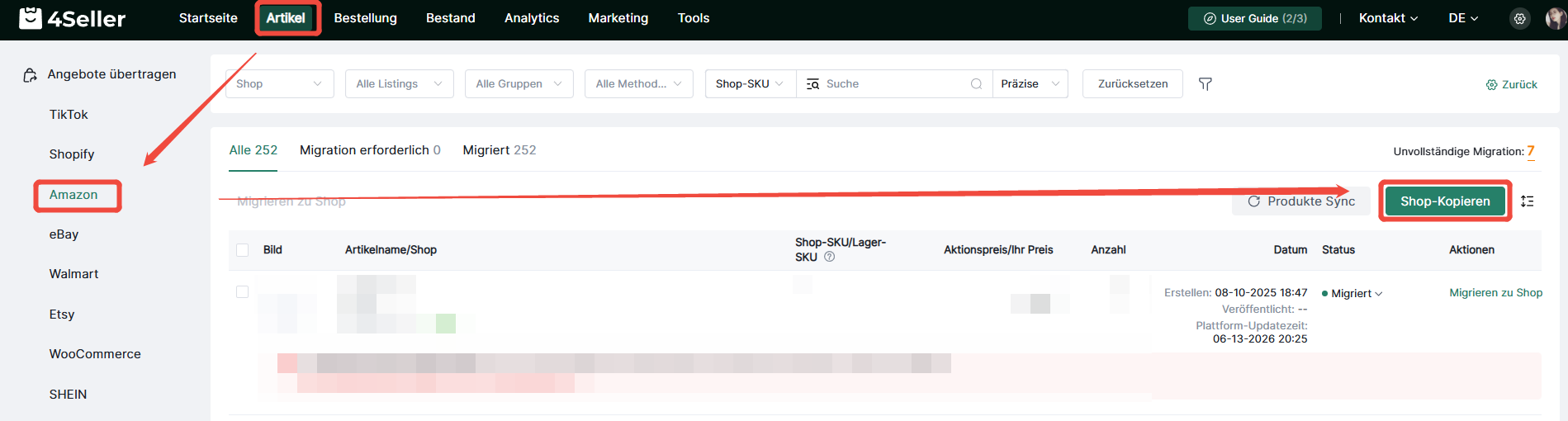Expand the Kontakt menu
Viewport: 1568px width, 421px height.
(x=1388, y=18)
